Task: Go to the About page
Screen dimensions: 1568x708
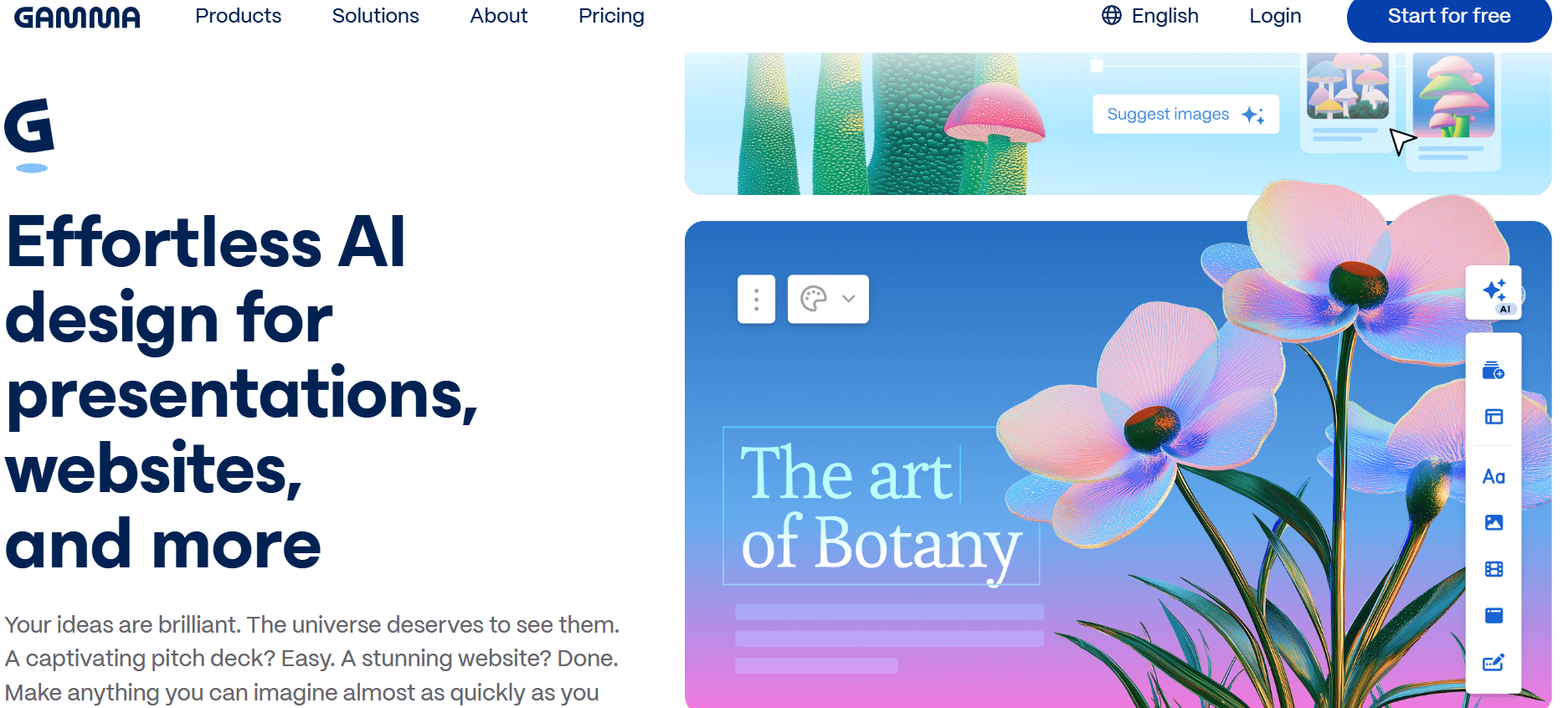Action: pyautogui.click(x=498, y=16)
